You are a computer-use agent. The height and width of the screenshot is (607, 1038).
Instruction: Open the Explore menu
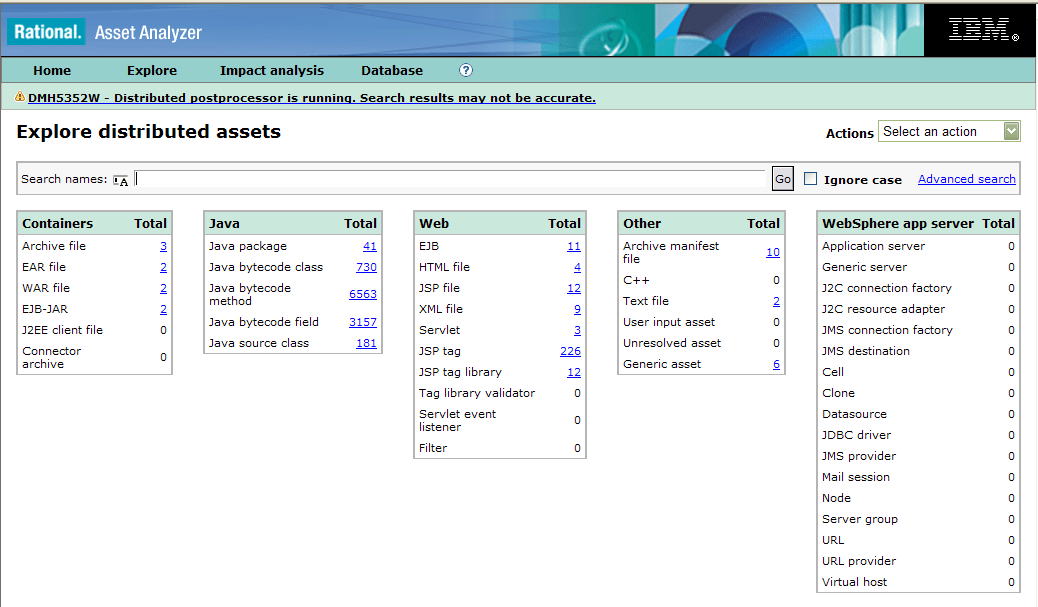tap(152, 71)
